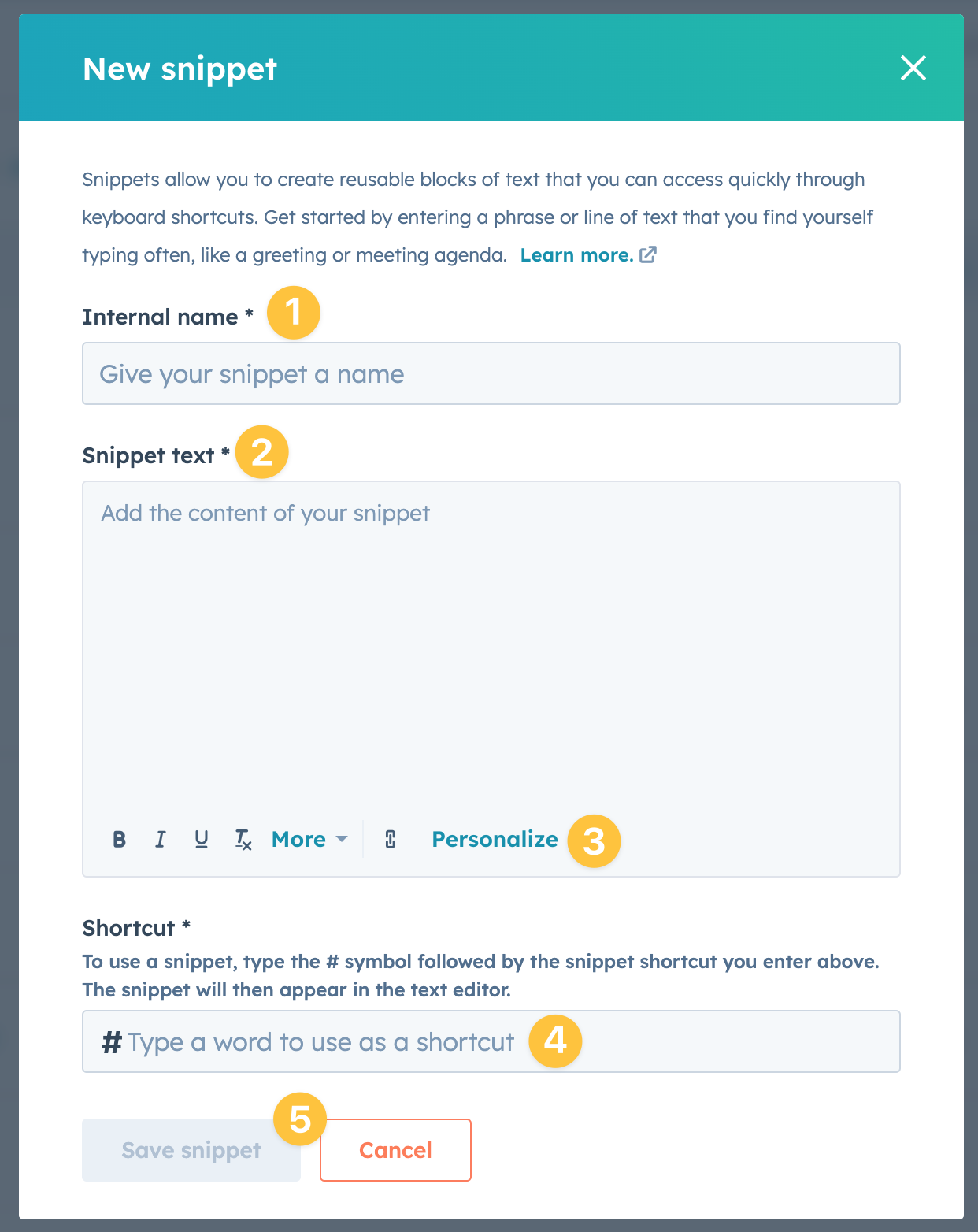This screenshot has height=1232, width=978.
Task: Open the Personalize token menu
Action: click(495, 840)
